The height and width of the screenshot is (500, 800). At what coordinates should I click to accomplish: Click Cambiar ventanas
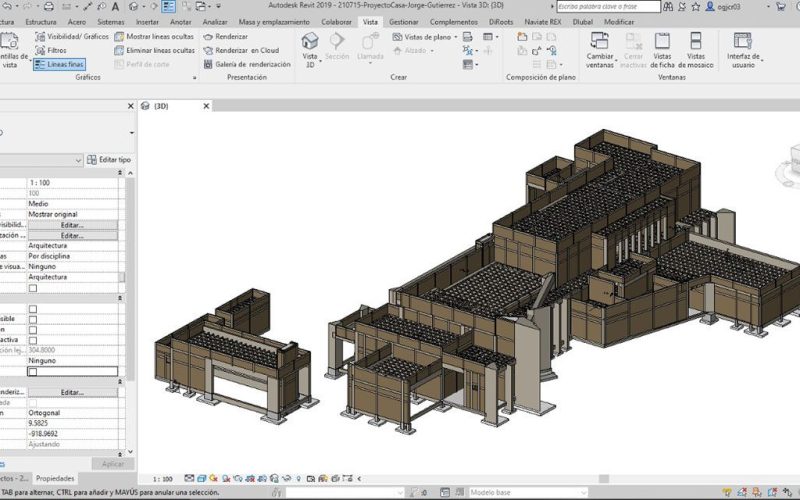(x=600, y=50)
